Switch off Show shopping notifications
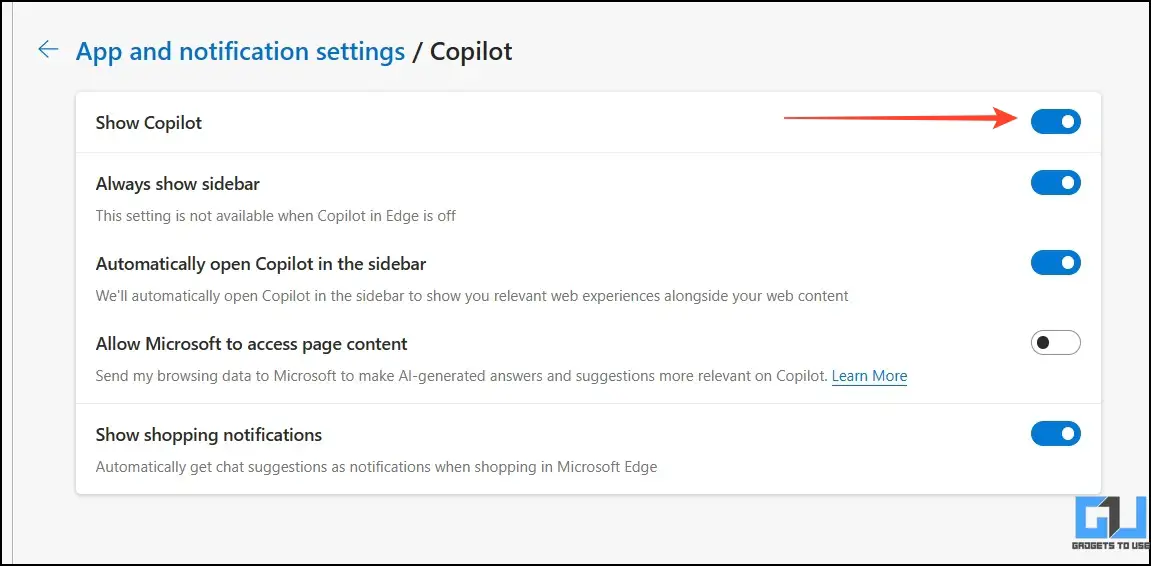The image size is (1151, 566). click(x=1056, y=433)
